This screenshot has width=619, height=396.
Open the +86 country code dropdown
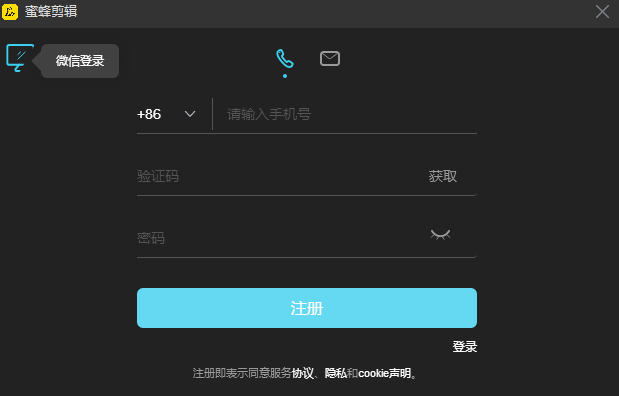coord(166,114)
